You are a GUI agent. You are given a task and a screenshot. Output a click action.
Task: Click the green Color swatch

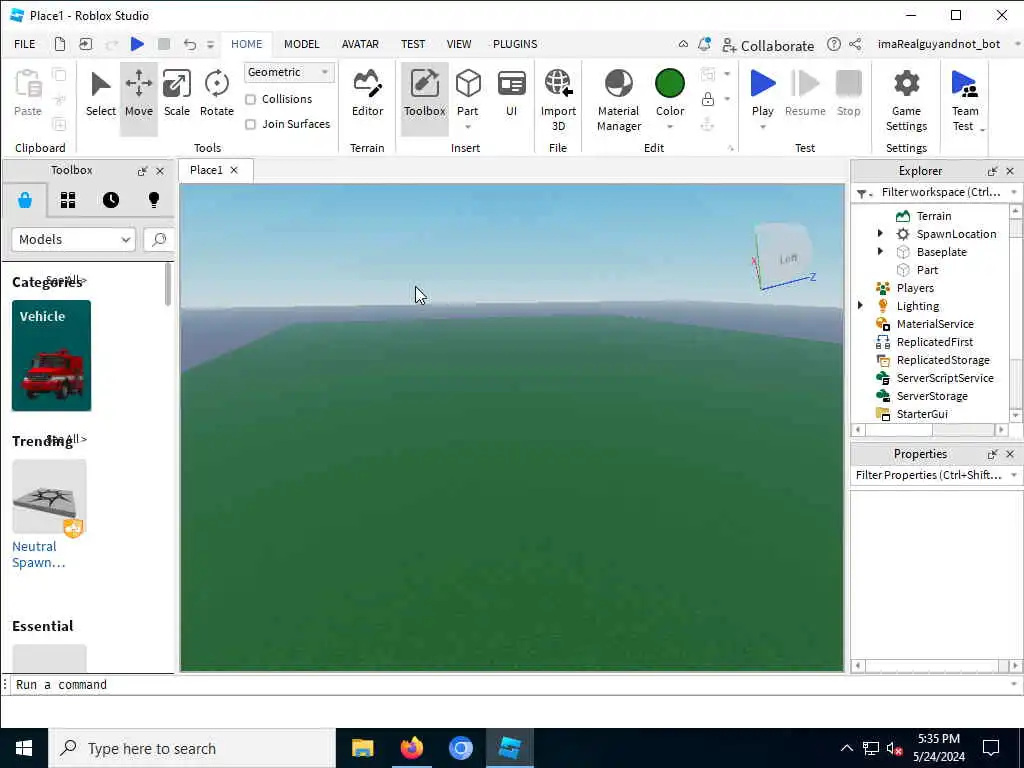(x=669, y=84)
